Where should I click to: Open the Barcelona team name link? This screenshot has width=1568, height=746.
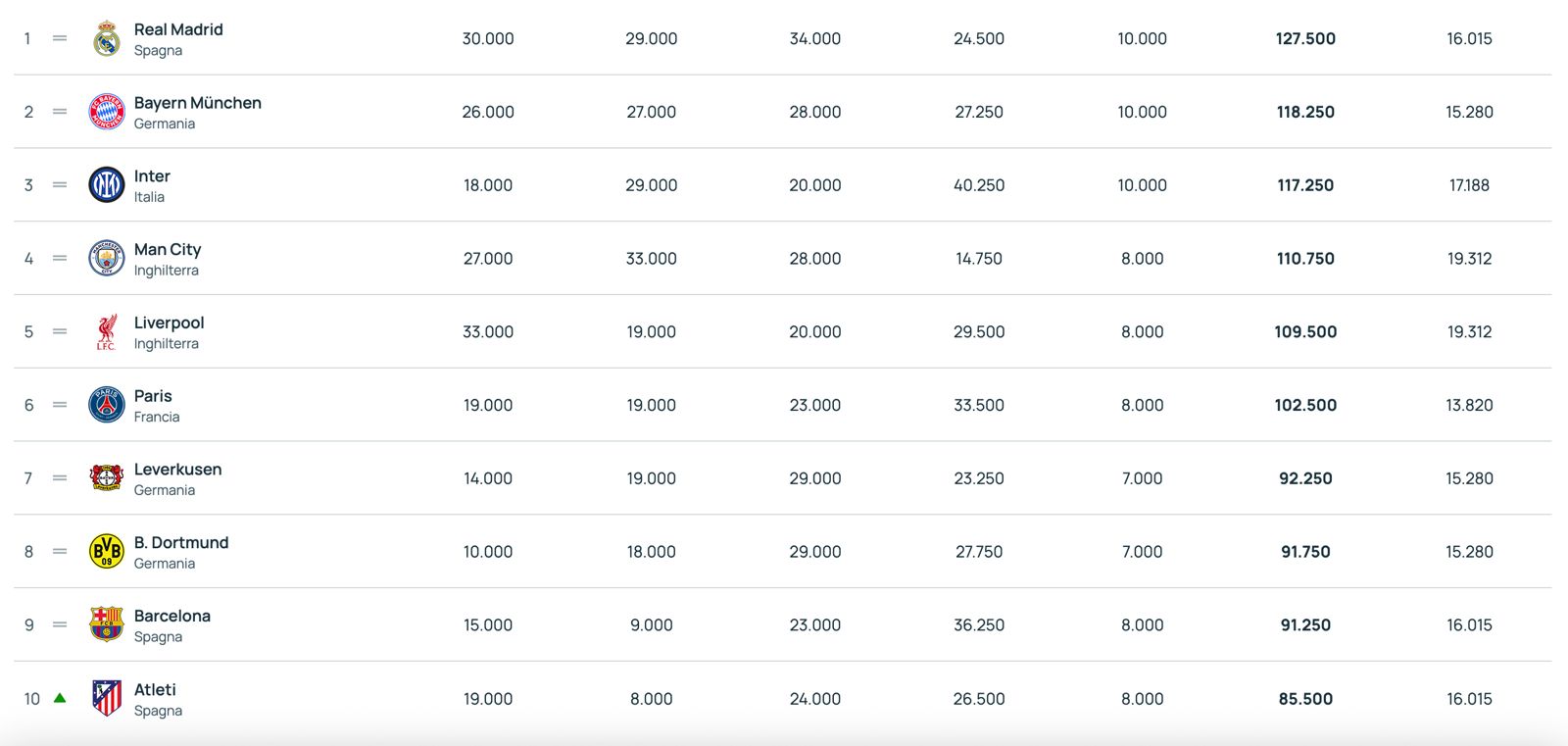pyautogui.click(x=172, y=616)
